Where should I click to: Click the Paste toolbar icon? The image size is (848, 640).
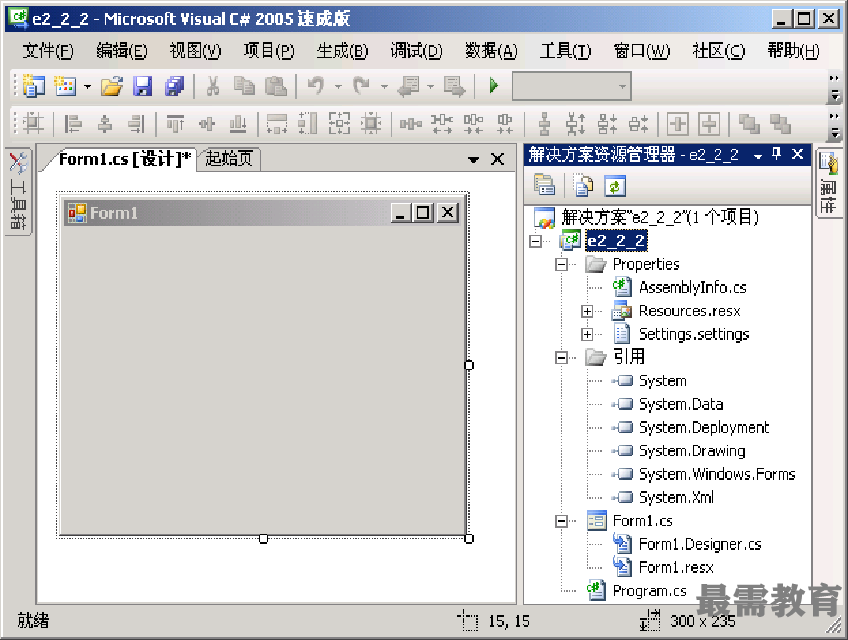pyautogui.click(x=276, y=85)
